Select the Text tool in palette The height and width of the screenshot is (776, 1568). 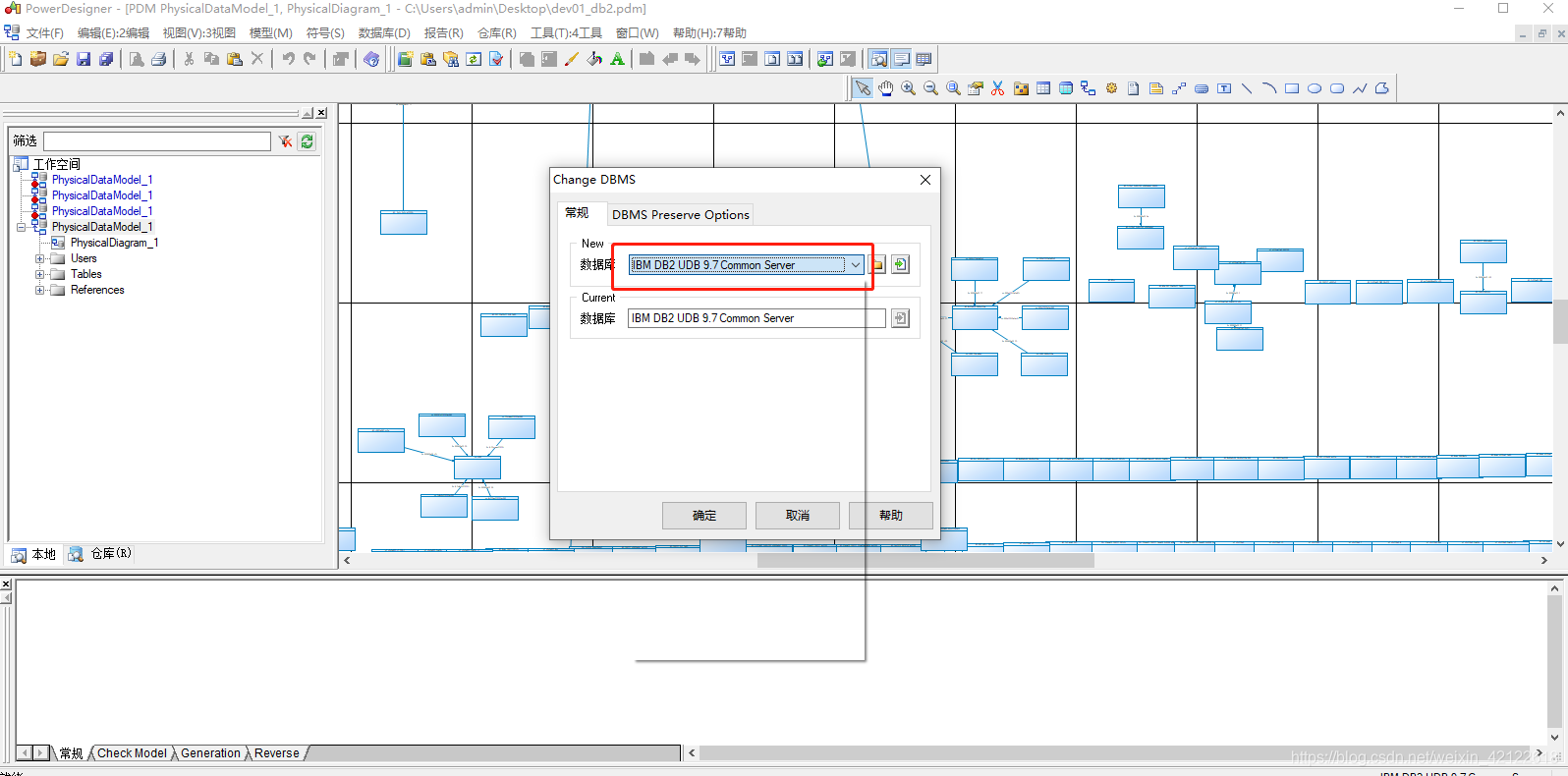pyautogui.click(x=1224, y=88)
